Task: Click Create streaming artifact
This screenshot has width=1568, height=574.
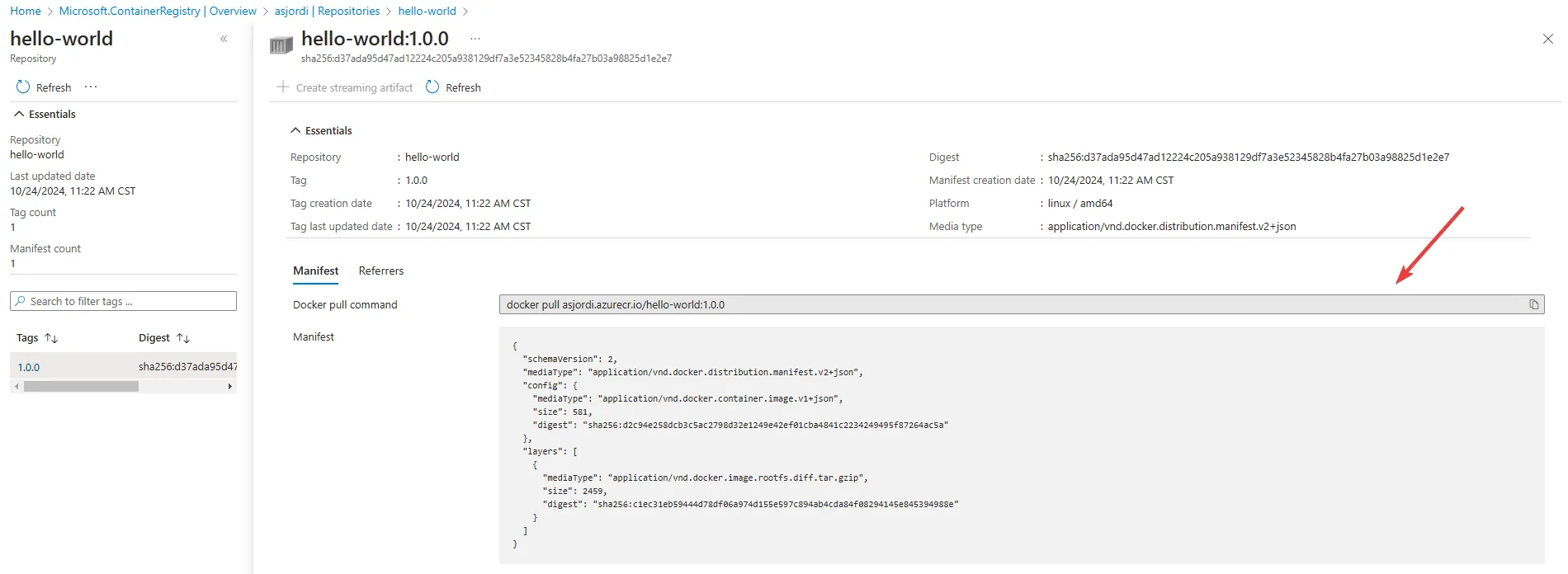Action: [345, 87]
